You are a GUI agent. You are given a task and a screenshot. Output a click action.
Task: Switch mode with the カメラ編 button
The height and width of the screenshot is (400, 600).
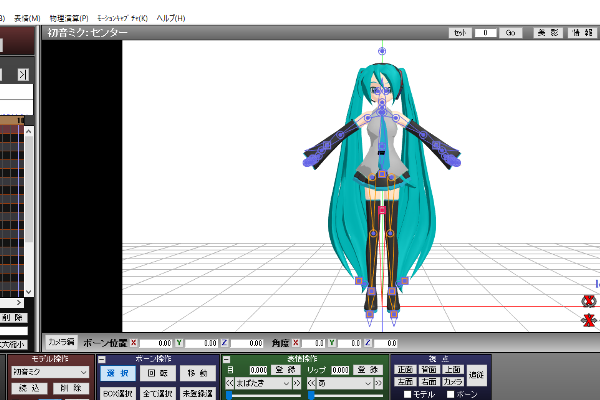coord(61,342)
